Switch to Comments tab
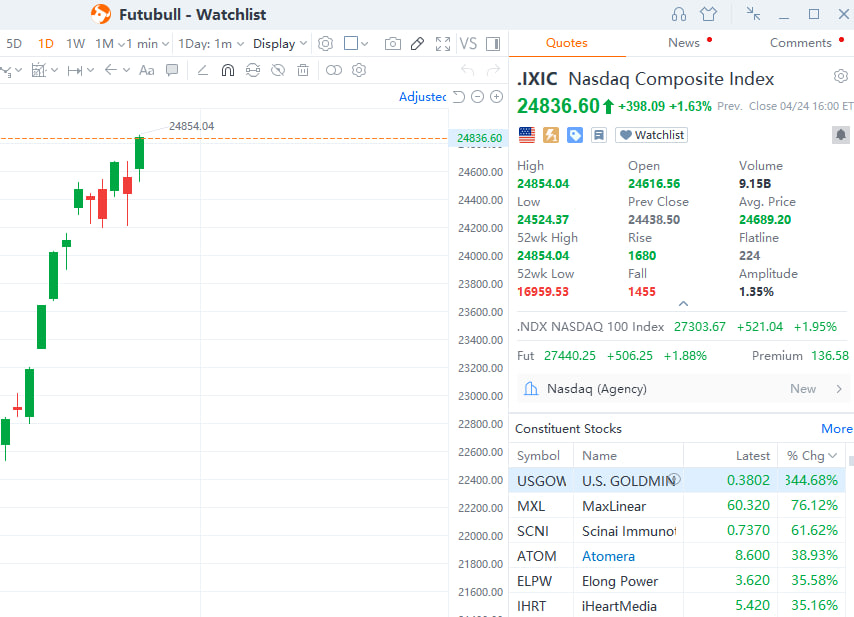 [801, 43]
